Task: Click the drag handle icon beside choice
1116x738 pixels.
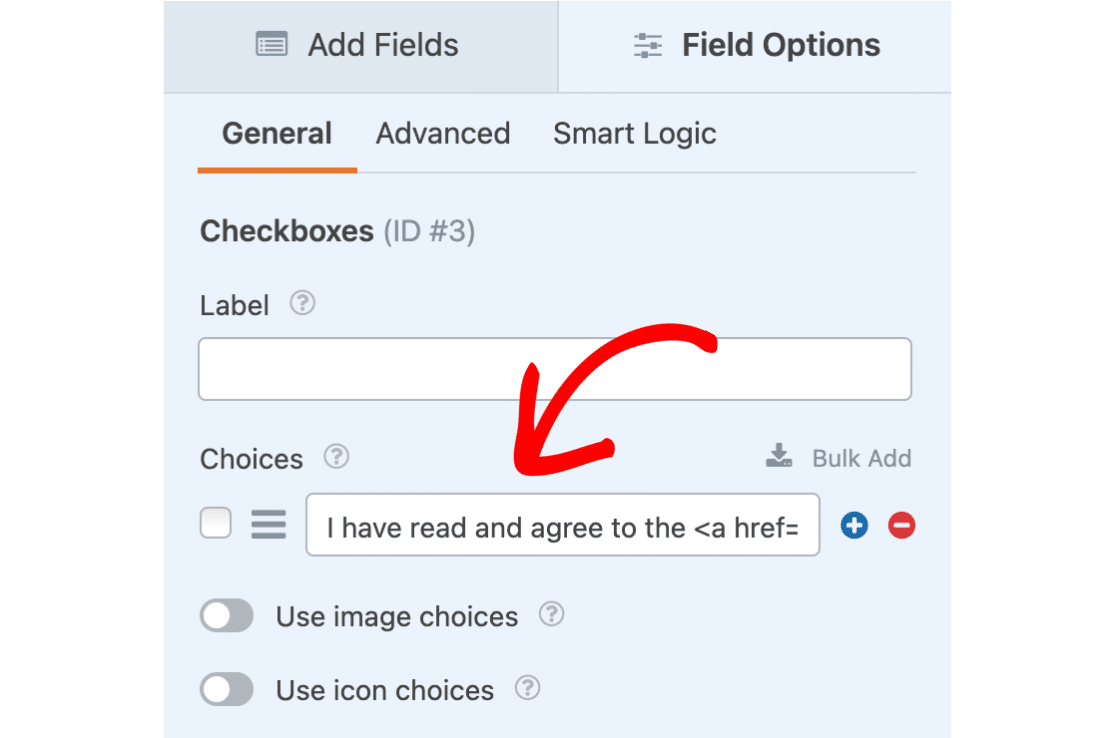Action: tap(268, 524)
